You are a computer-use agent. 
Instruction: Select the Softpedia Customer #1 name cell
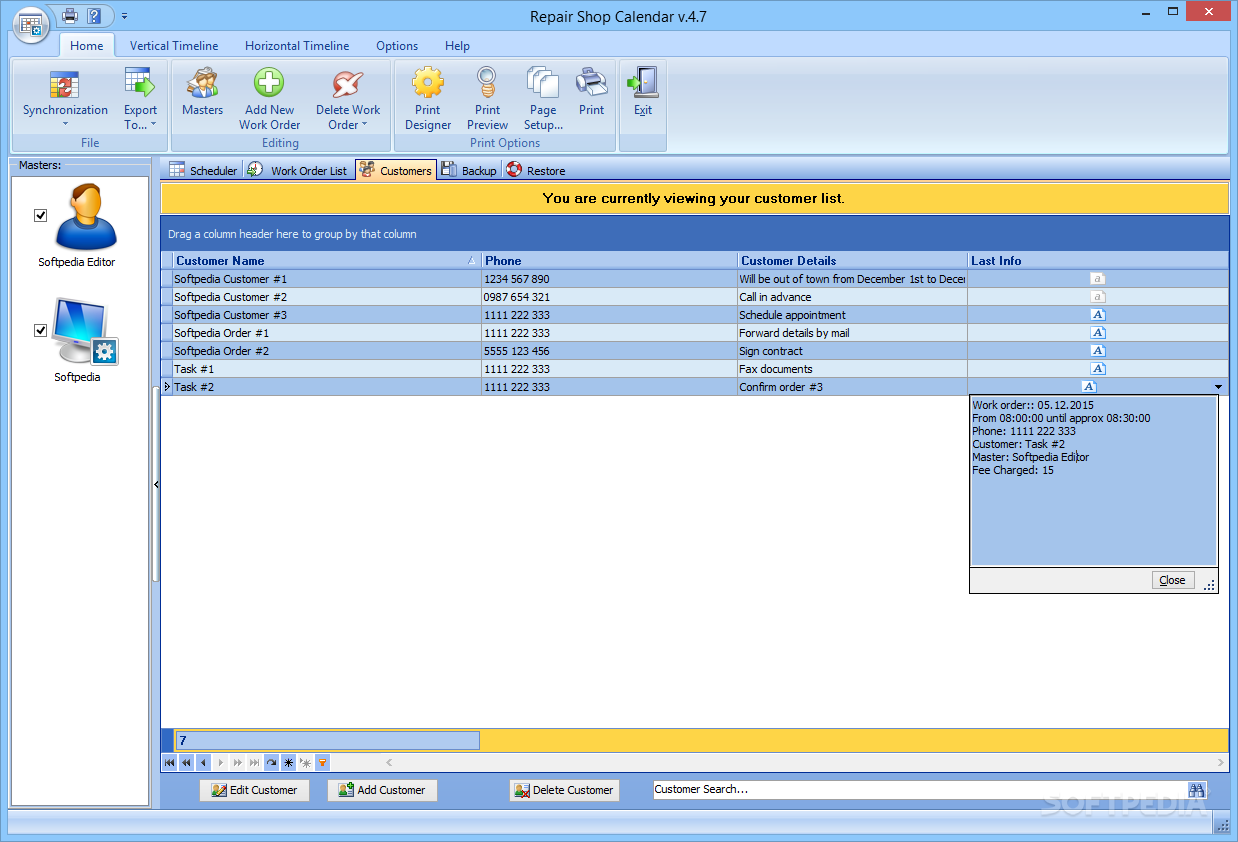pos(326,279)
